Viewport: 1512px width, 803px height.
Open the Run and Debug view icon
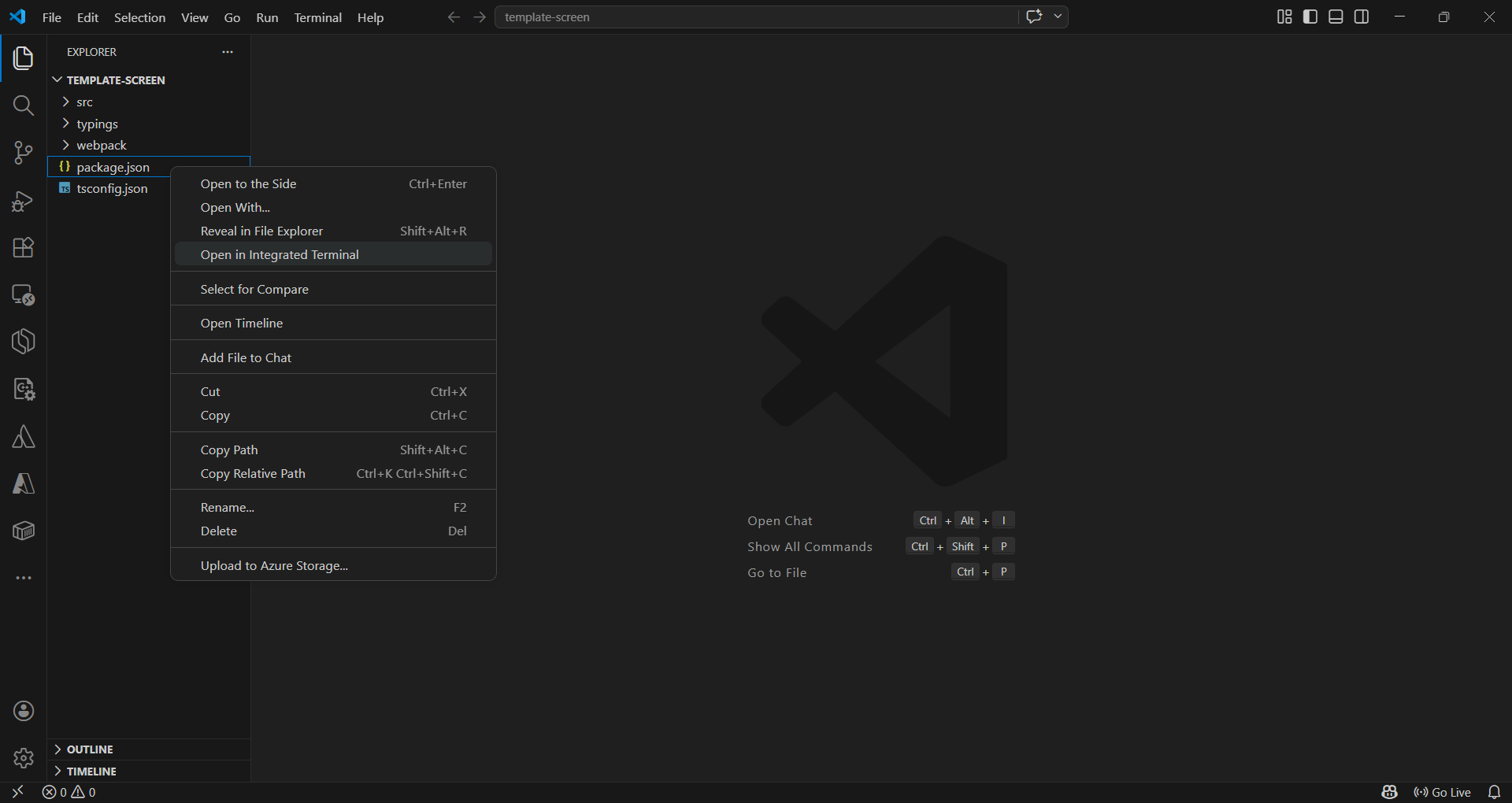(x=23, y=201)
